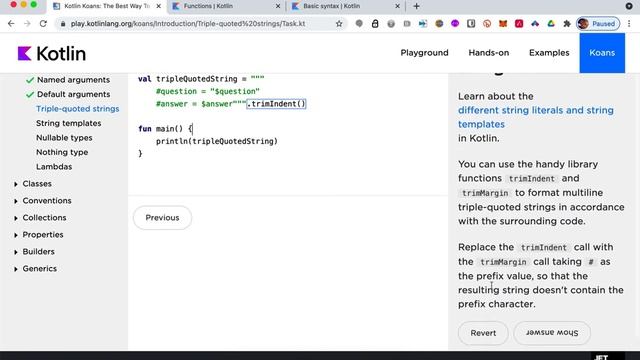Click the Show answer button
The height and width of the screenshot is (360, 640).
point(552,333)
